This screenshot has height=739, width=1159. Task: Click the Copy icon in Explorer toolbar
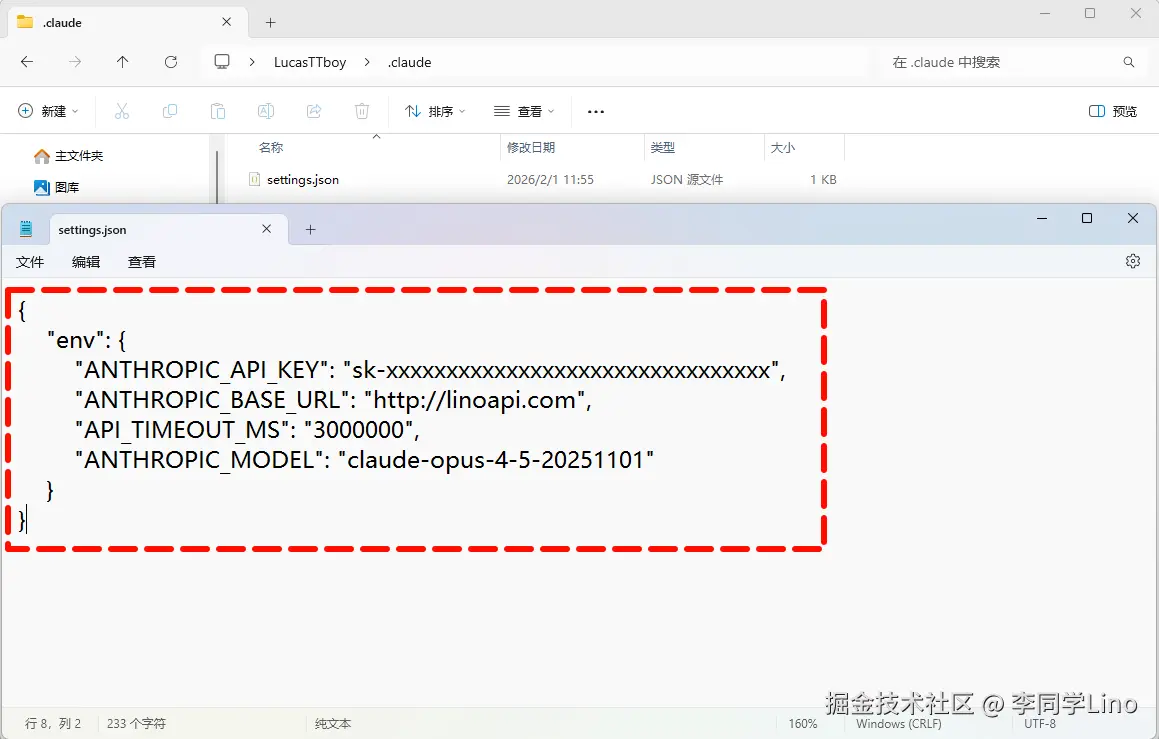[170, 112]
